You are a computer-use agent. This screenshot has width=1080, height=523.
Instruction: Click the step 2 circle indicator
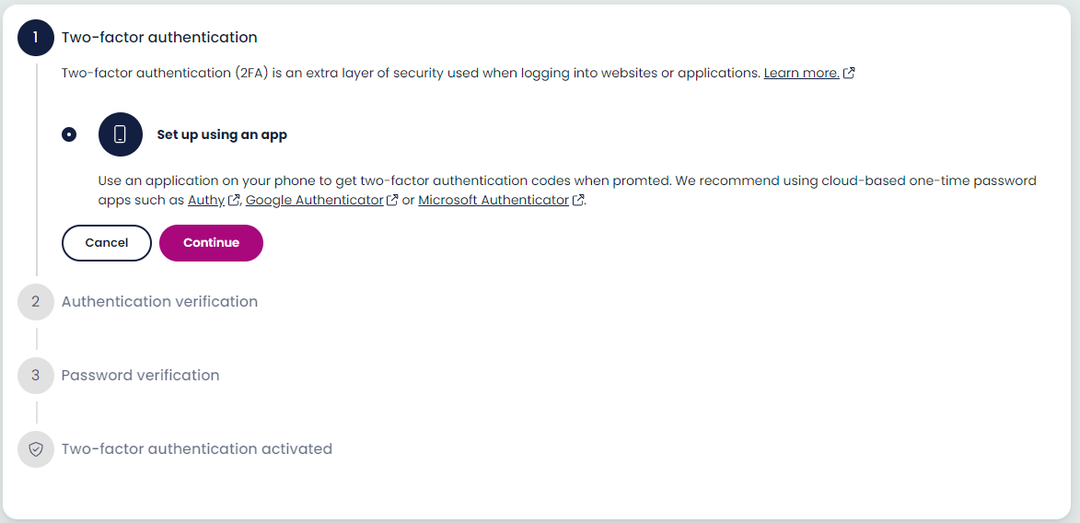click(x=35, y=301)
